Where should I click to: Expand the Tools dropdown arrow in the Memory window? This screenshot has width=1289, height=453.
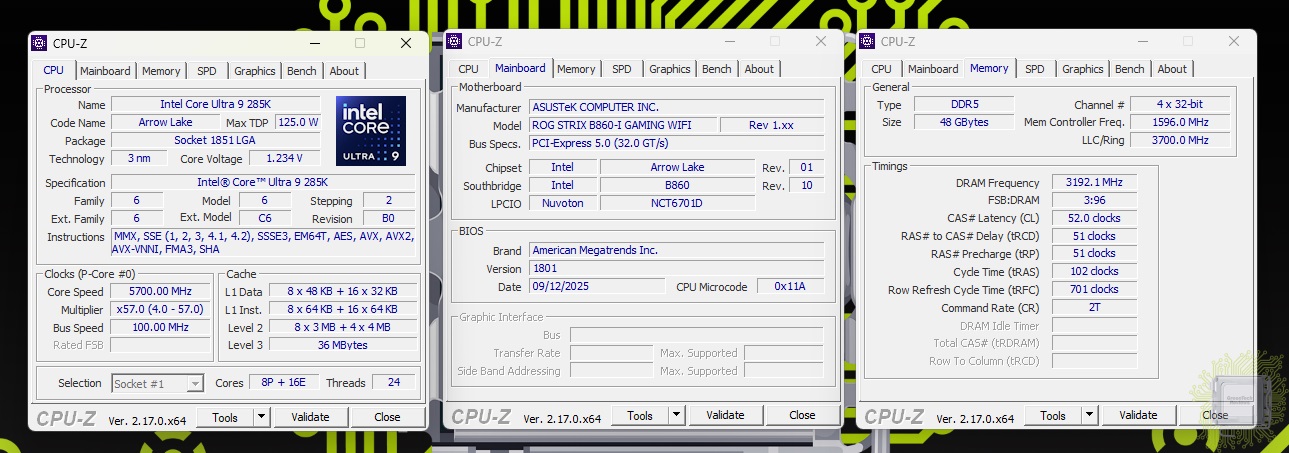[x=1089, y=415]
